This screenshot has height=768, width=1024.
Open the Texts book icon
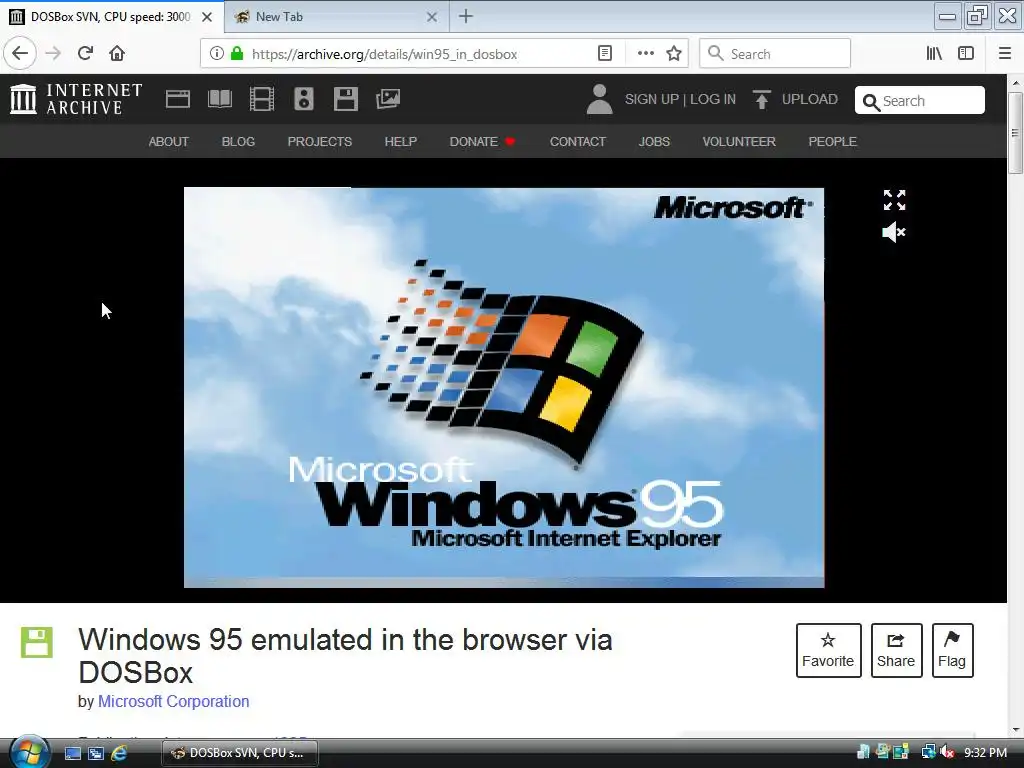[x=219, y=99]
